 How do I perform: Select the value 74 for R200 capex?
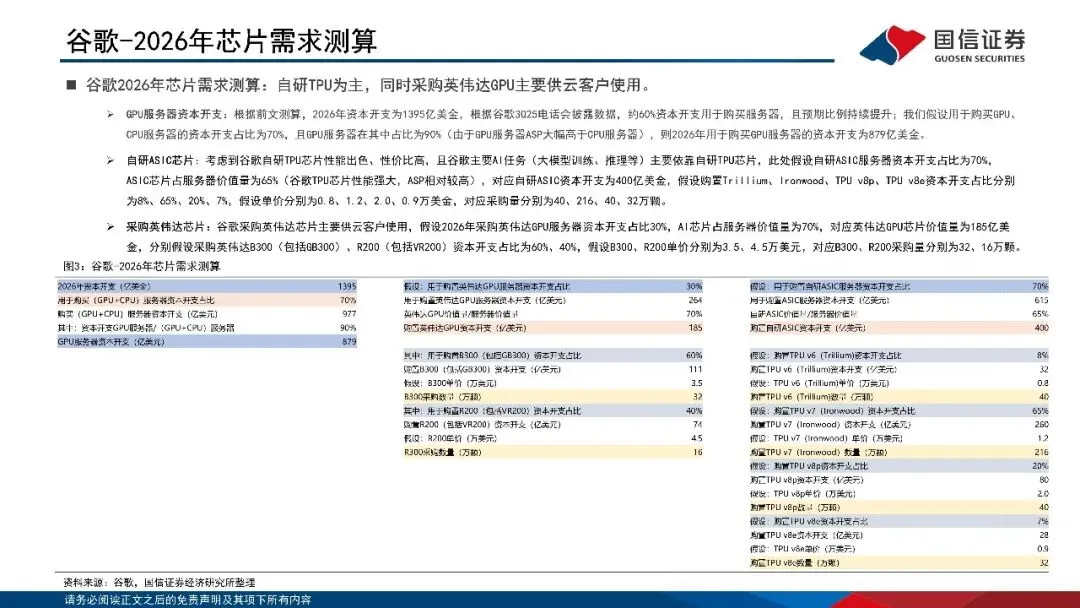pyautogui.click(x=698, y=424)
